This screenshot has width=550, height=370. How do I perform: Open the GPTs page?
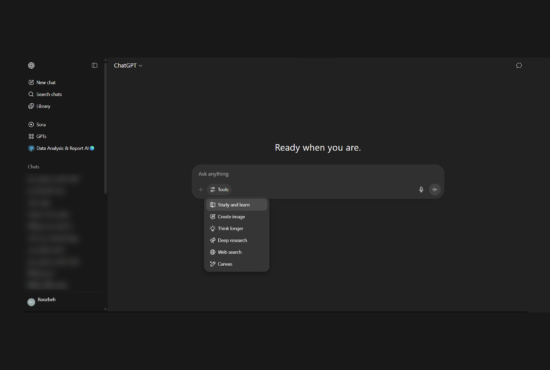[37, 136]
